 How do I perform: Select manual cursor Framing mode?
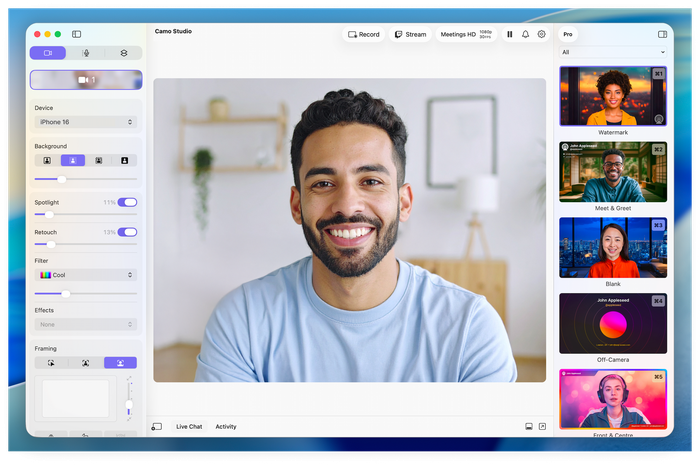click(x=51, y=363)
